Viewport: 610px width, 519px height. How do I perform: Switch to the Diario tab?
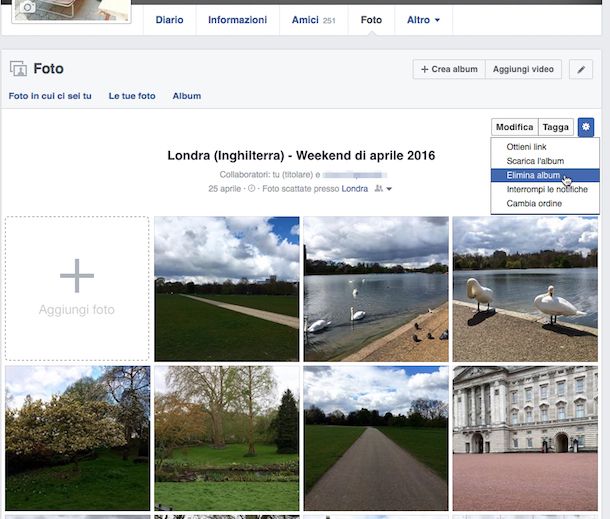pyautogui.click(x=176, y=20)
